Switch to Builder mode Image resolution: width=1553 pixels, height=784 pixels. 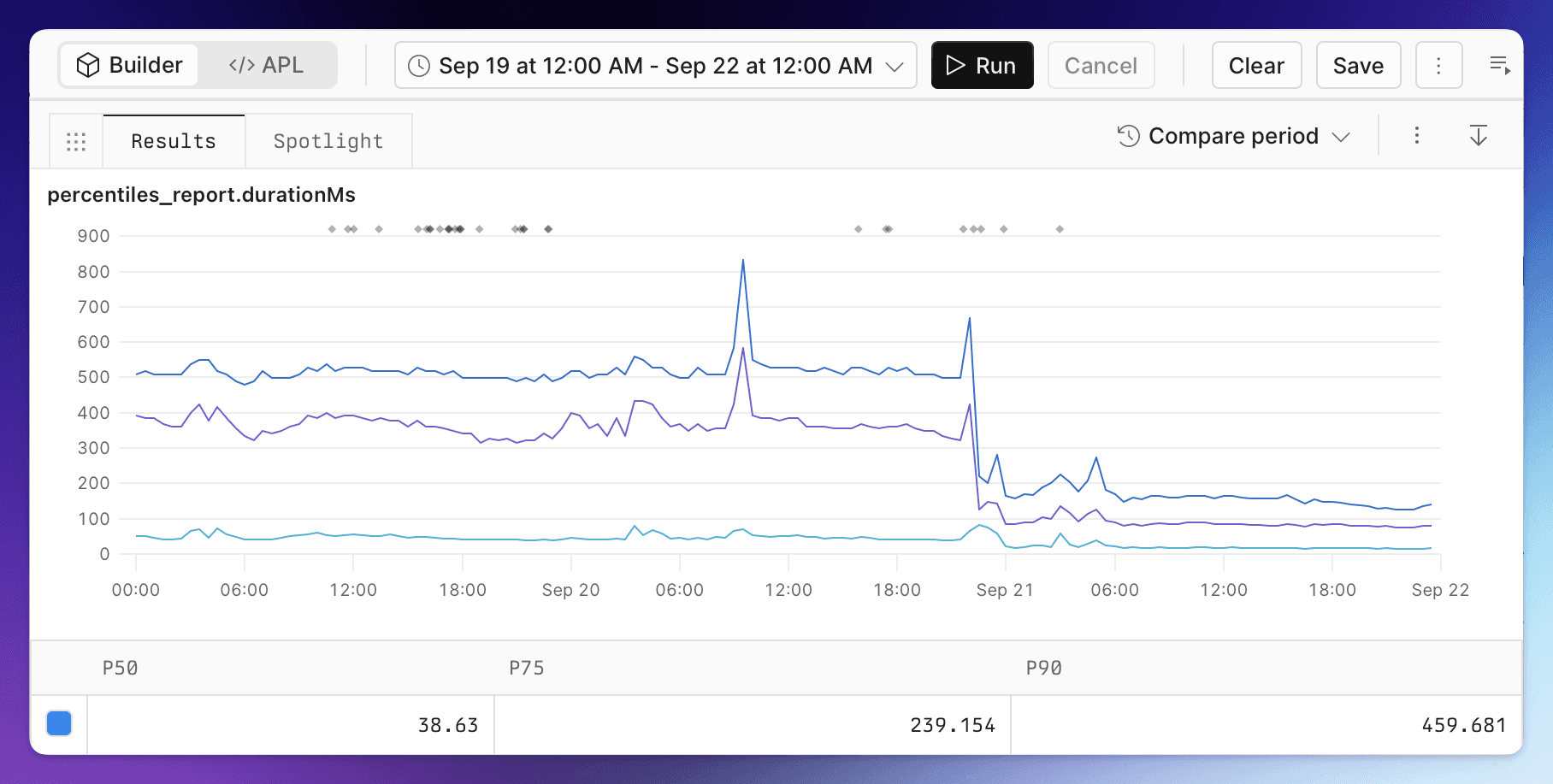point(129,65)
